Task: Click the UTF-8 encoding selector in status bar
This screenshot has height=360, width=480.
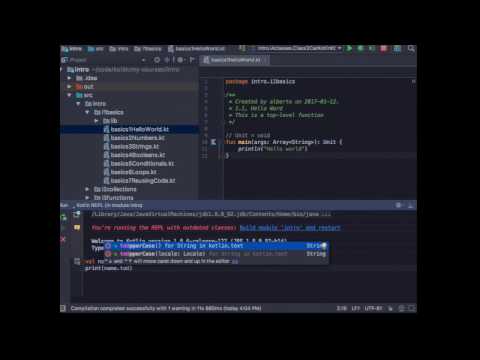Action: [x=373, y=308]
